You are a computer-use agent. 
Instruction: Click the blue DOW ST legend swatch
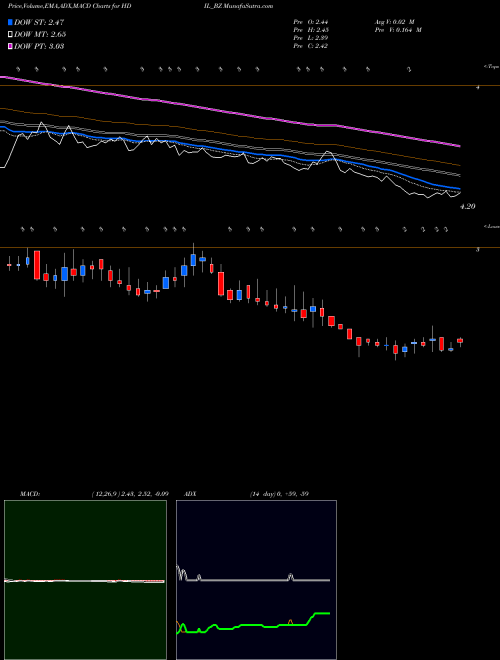pyautogui.click(x=10, y=22)
